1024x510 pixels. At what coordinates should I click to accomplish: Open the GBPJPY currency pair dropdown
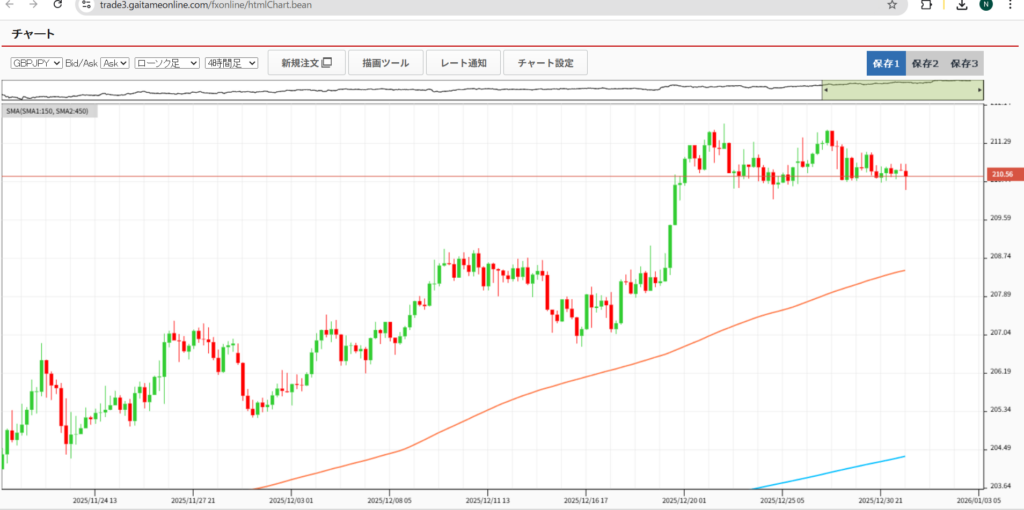(37, 63)
